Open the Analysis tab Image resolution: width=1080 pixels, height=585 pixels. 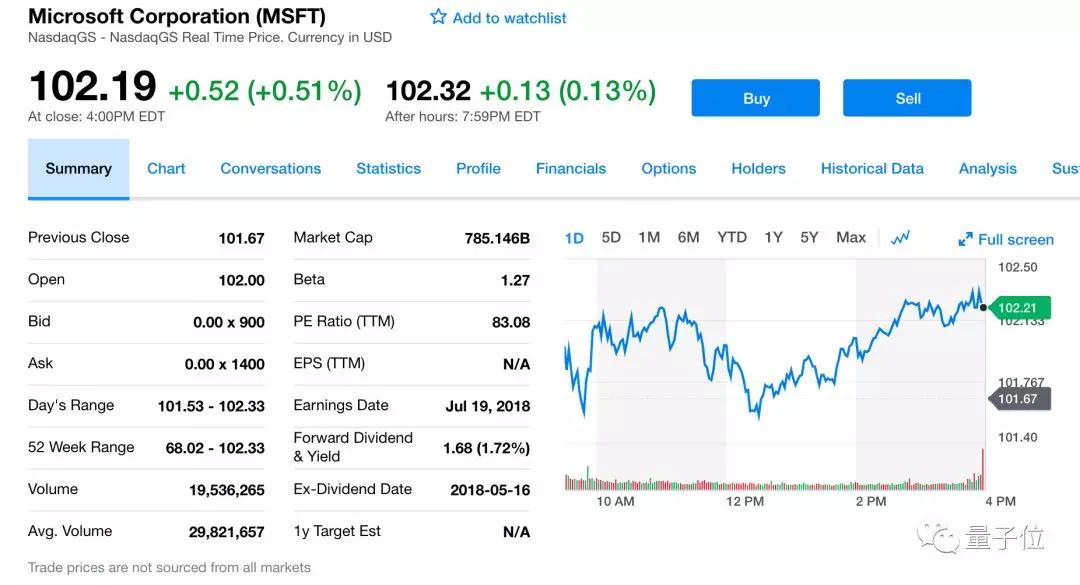987,168
